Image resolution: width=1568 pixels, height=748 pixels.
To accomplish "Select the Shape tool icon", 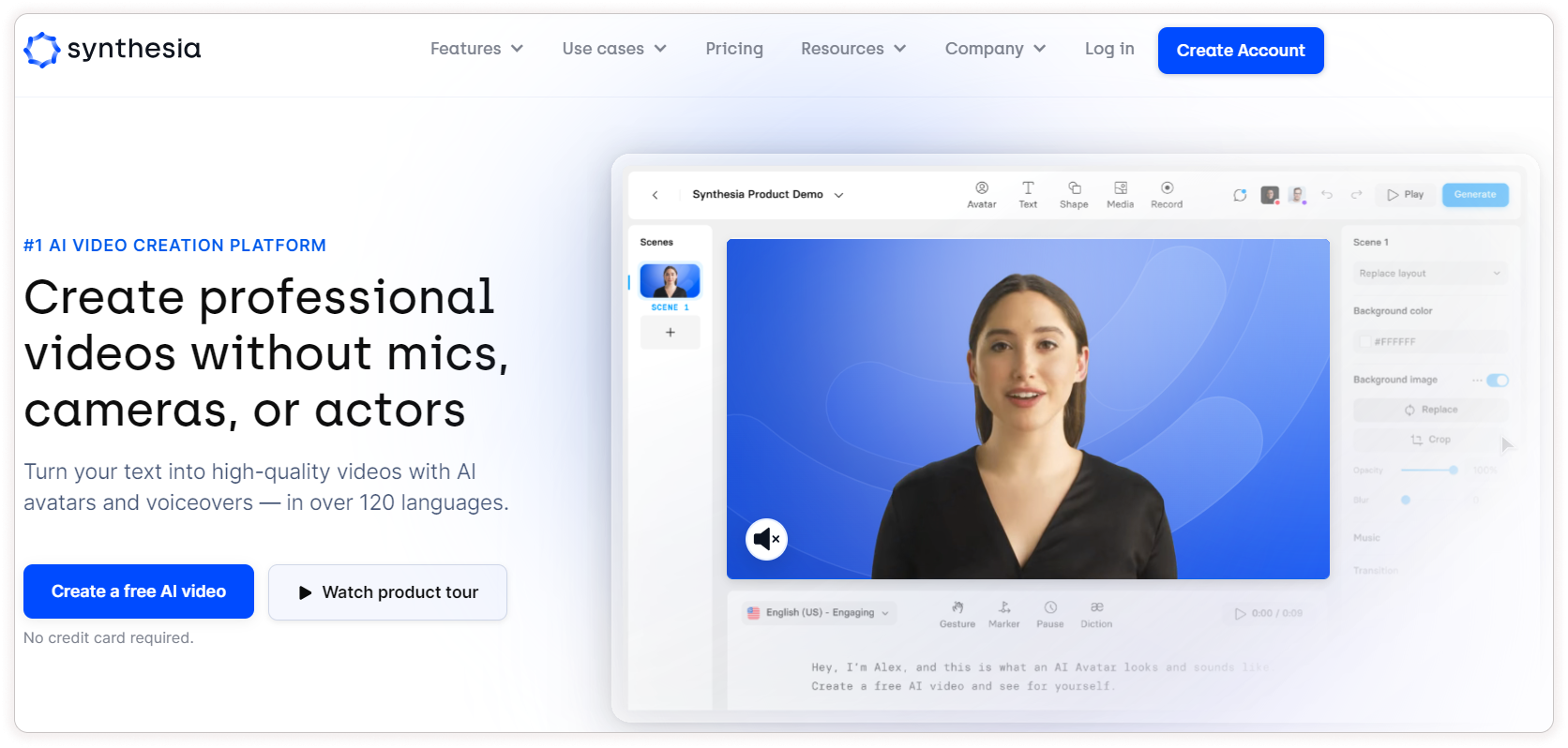I will tap(1074, 188).
